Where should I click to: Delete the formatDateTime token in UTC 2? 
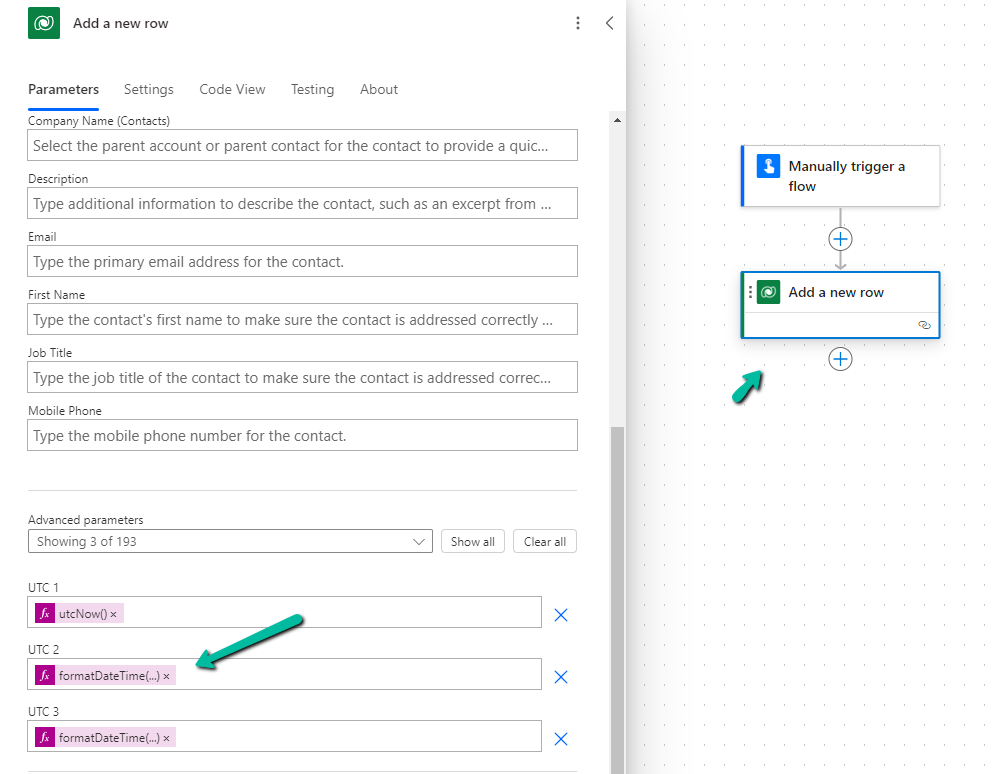tap(167, 677)
